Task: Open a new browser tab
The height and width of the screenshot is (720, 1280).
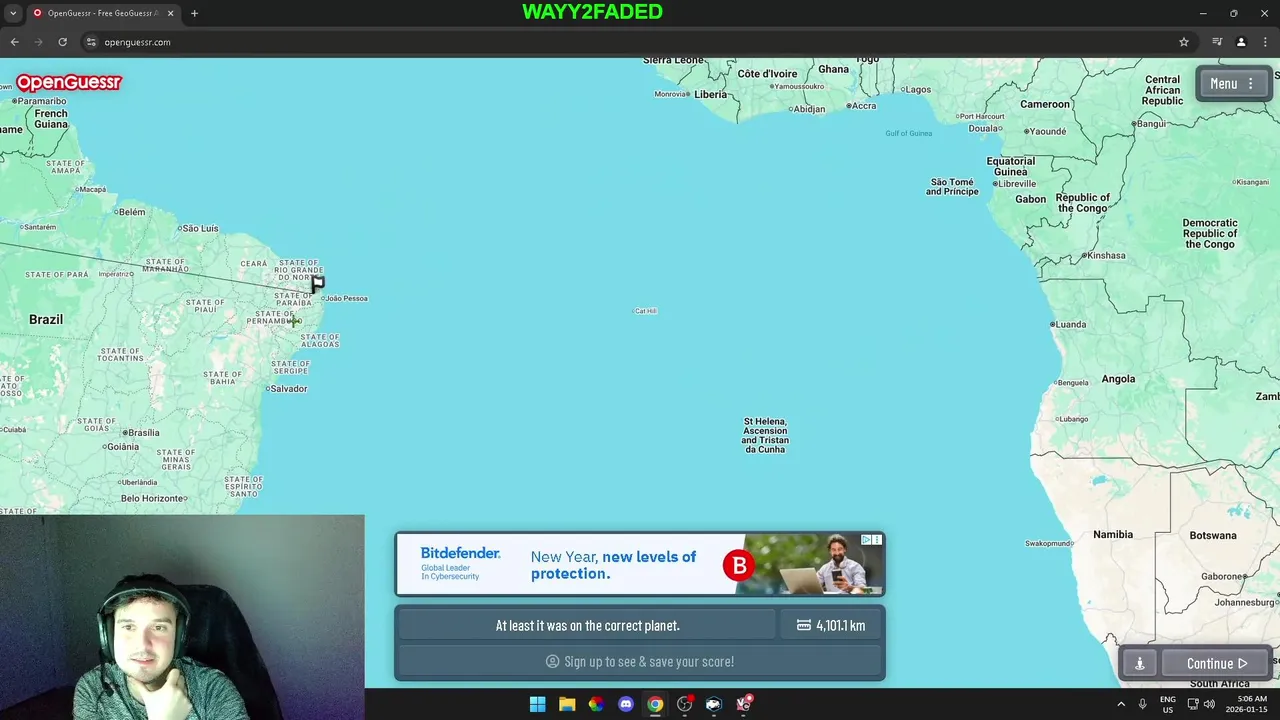Action: pos(194,13)
